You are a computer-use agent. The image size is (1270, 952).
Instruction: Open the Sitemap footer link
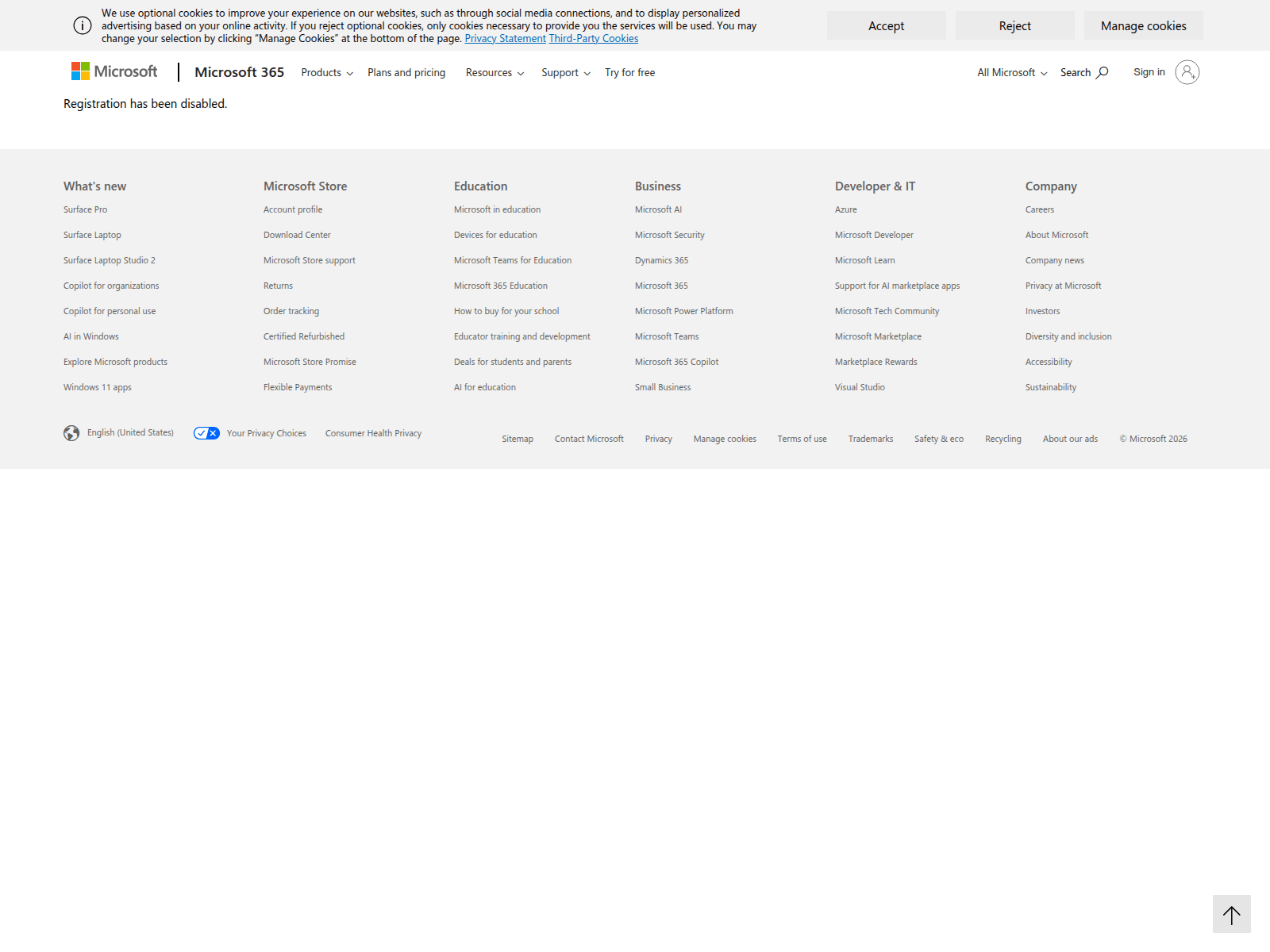point(518,439)
